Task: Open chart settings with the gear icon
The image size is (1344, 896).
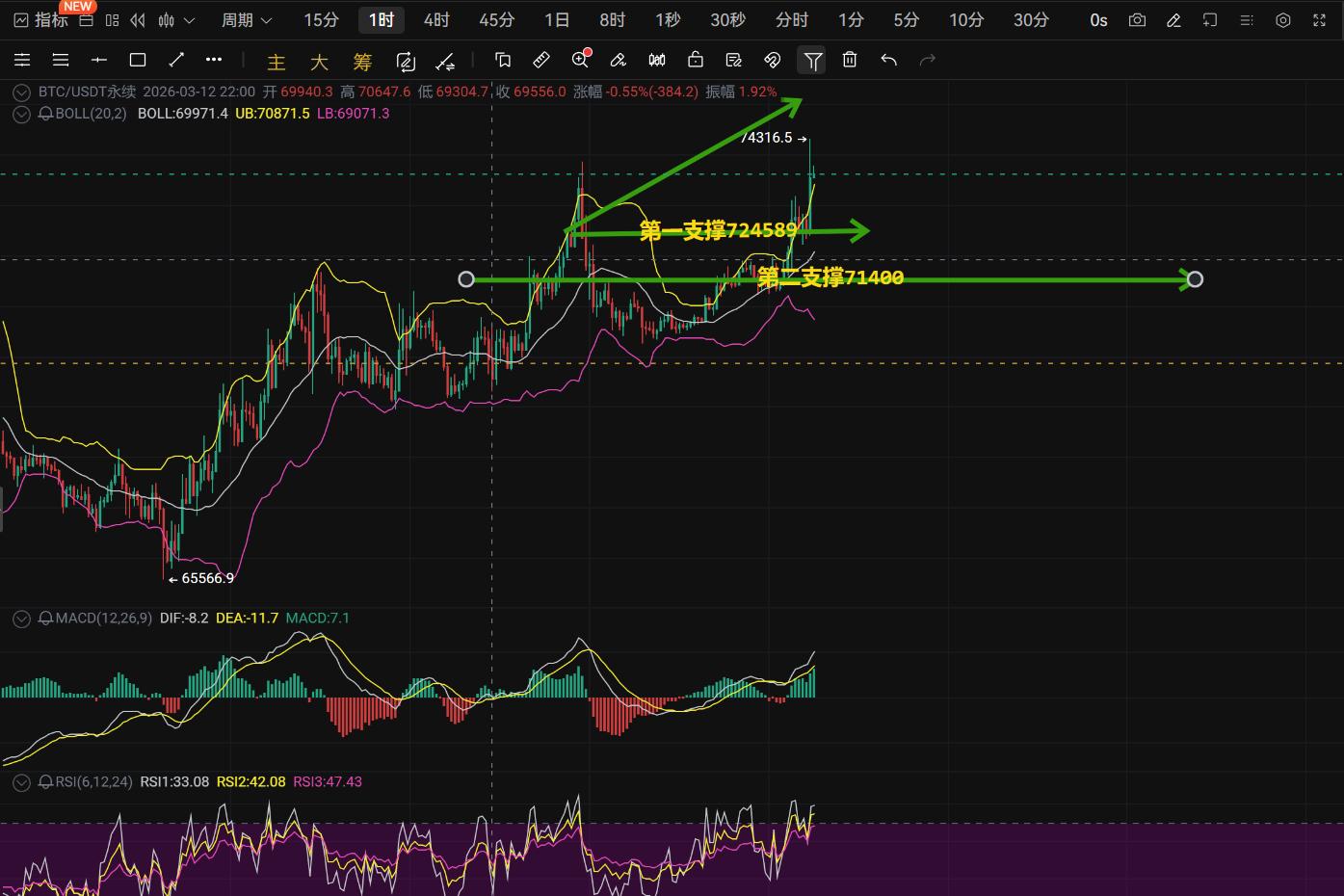Action: pyautogui.click(x=1283, y=19)
